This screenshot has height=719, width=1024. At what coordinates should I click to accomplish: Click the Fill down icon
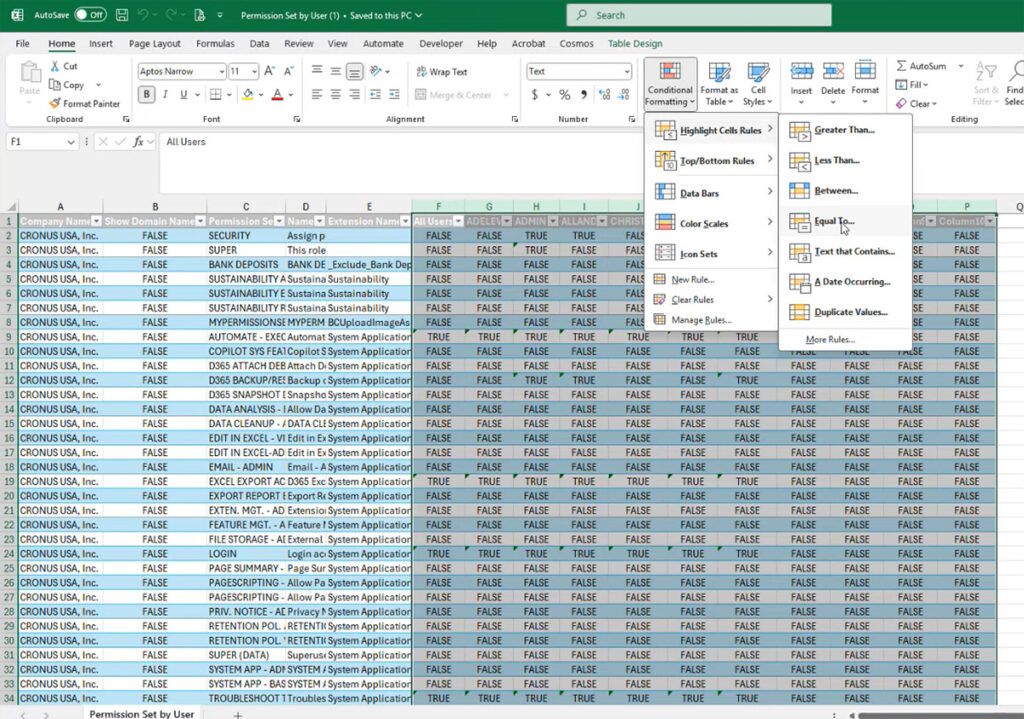901,85
